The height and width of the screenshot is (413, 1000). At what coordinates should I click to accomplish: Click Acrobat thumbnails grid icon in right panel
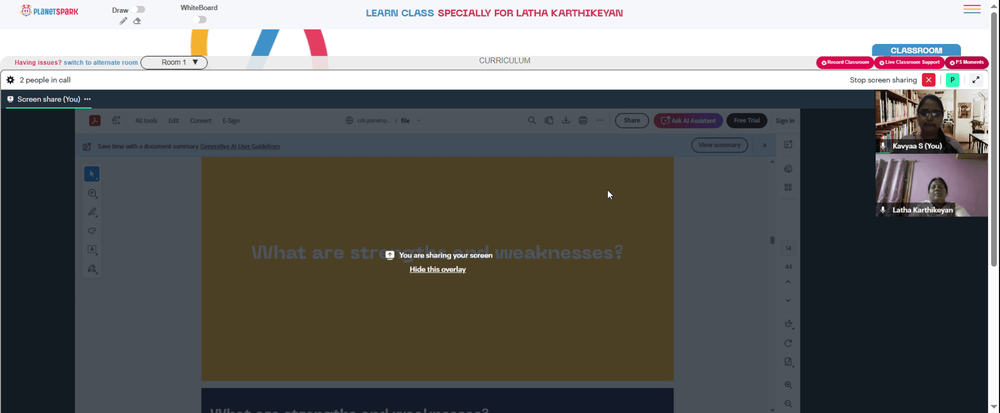[x=788, y=187]
